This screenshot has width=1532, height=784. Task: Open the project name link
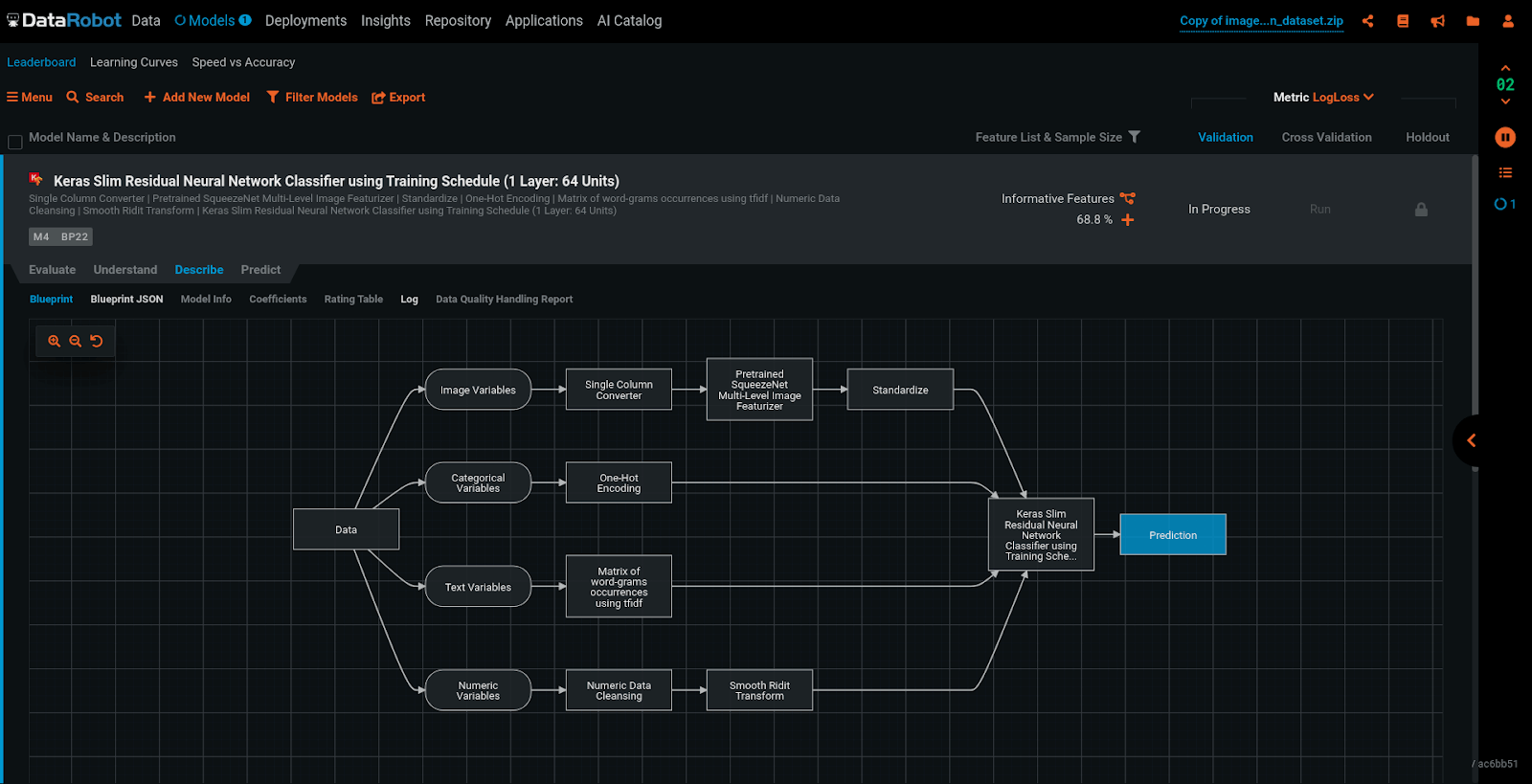click(x=1261, y=21)
